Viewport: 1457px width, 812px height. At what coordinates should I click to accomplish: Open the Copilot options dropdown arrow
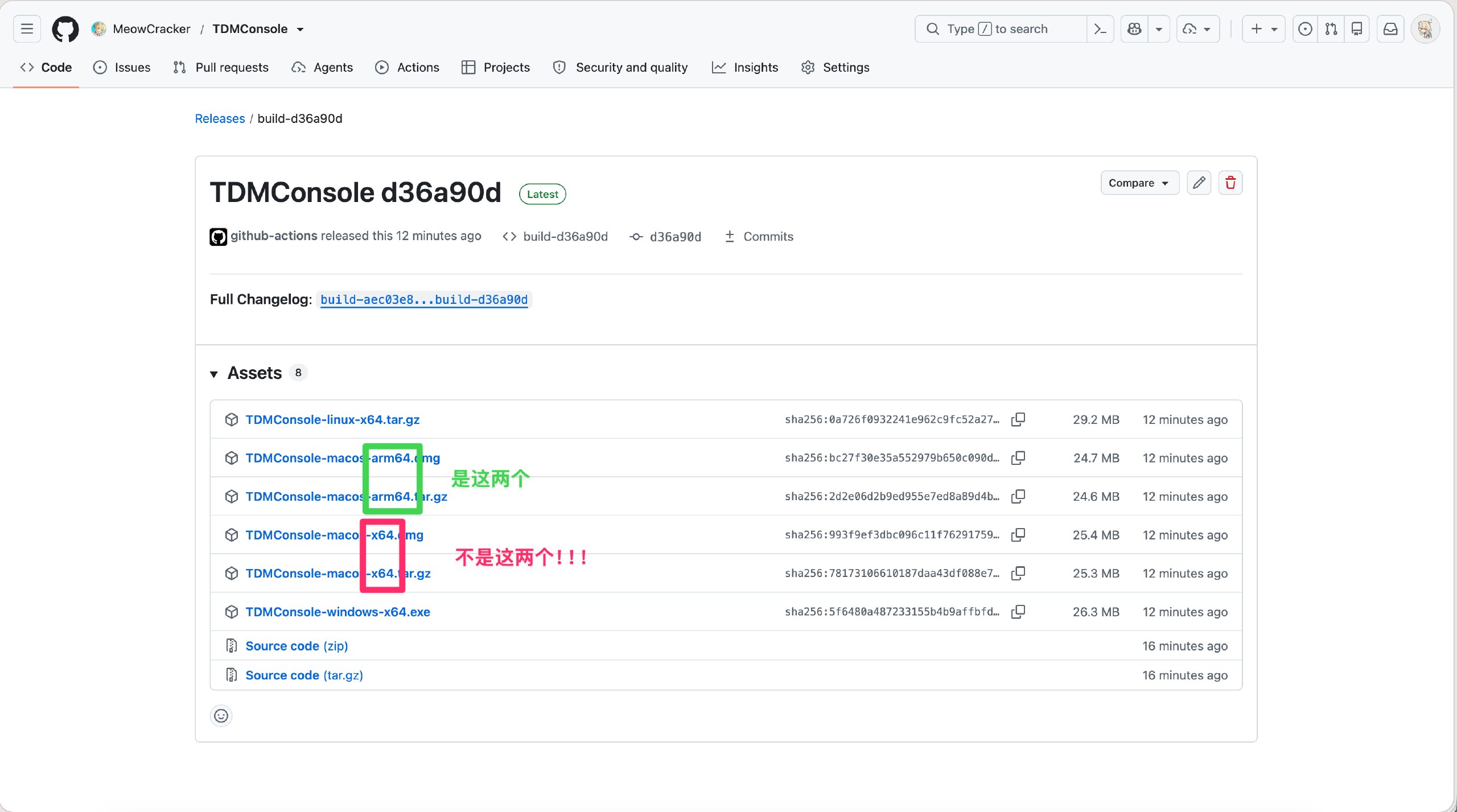1159,29
